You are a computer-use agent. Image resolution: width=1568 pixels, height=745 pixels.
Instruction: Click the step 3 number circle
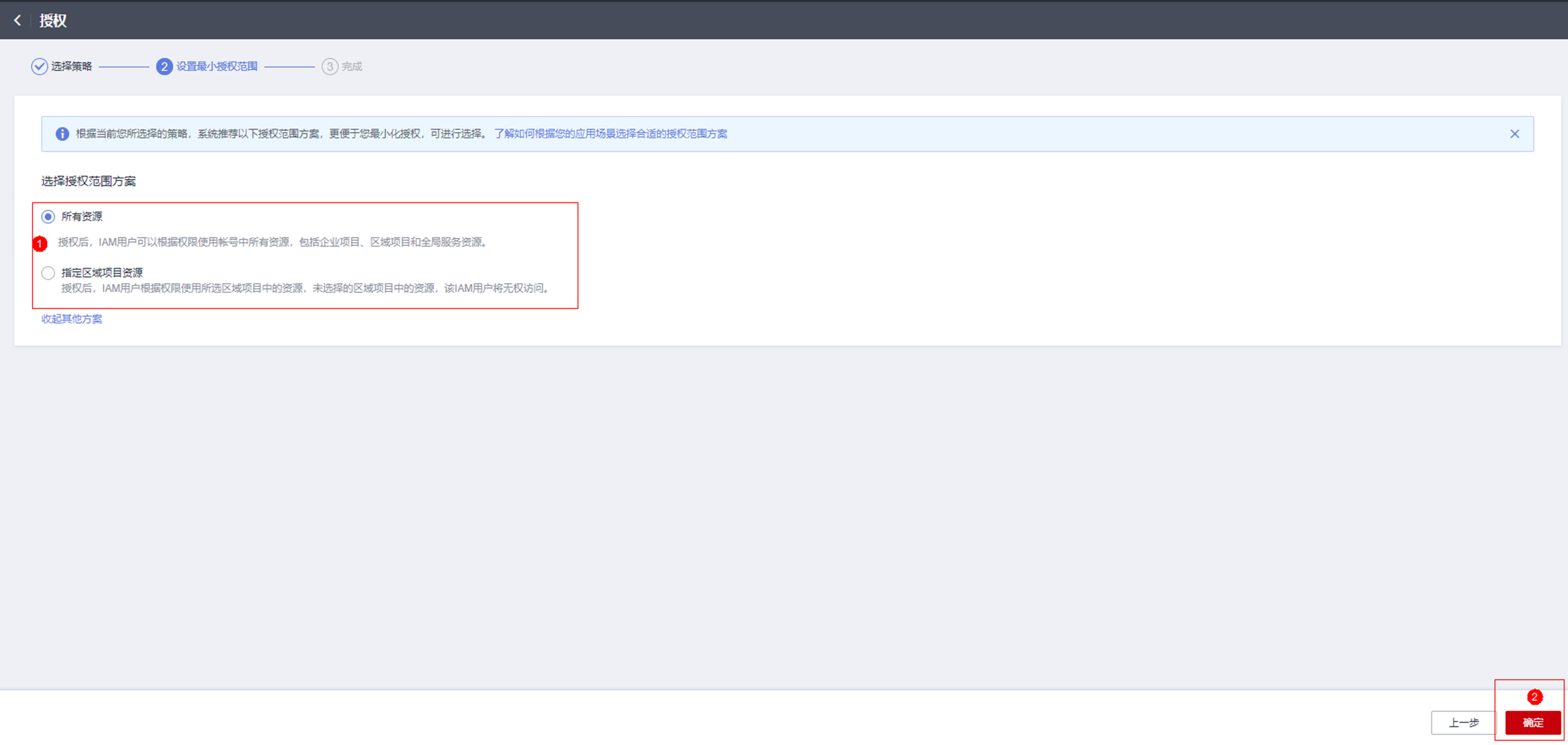click(330, 66)
